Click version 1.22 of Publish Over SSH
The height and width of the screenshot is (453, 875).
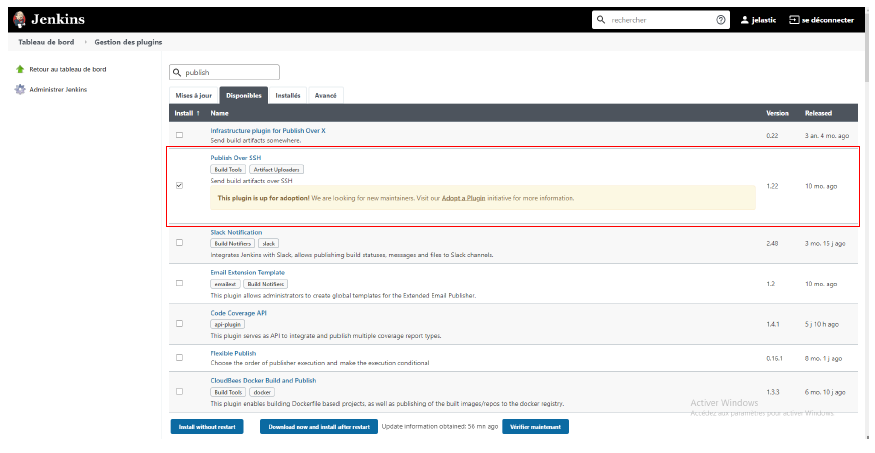772,186
